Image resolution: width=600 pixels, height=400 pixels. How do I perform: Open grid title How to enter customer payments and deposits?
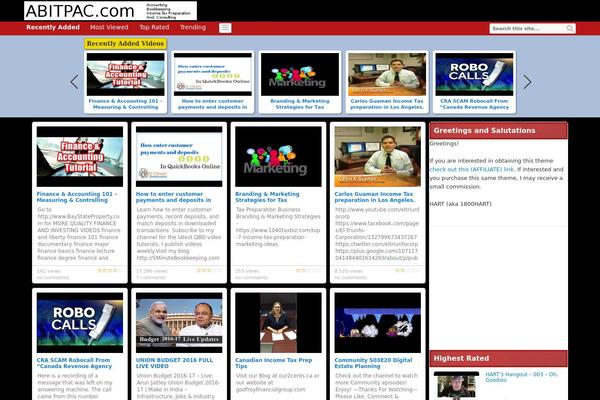tap(173, 197)
